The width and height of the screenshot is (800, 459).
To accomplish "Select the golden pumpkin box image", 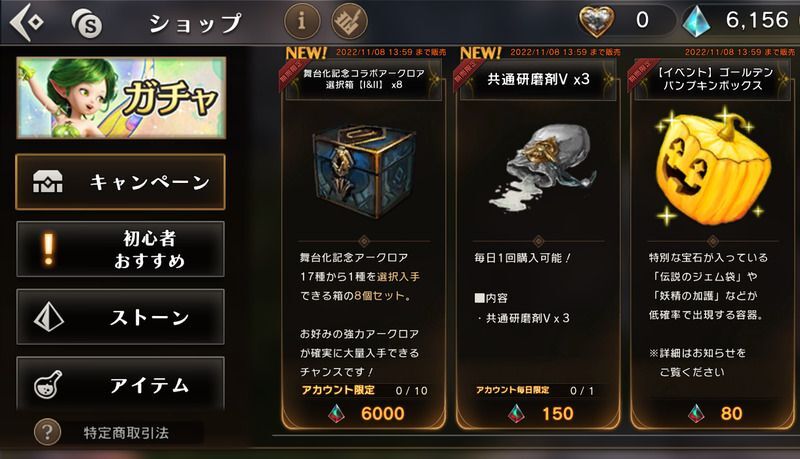I will [713, 166].
